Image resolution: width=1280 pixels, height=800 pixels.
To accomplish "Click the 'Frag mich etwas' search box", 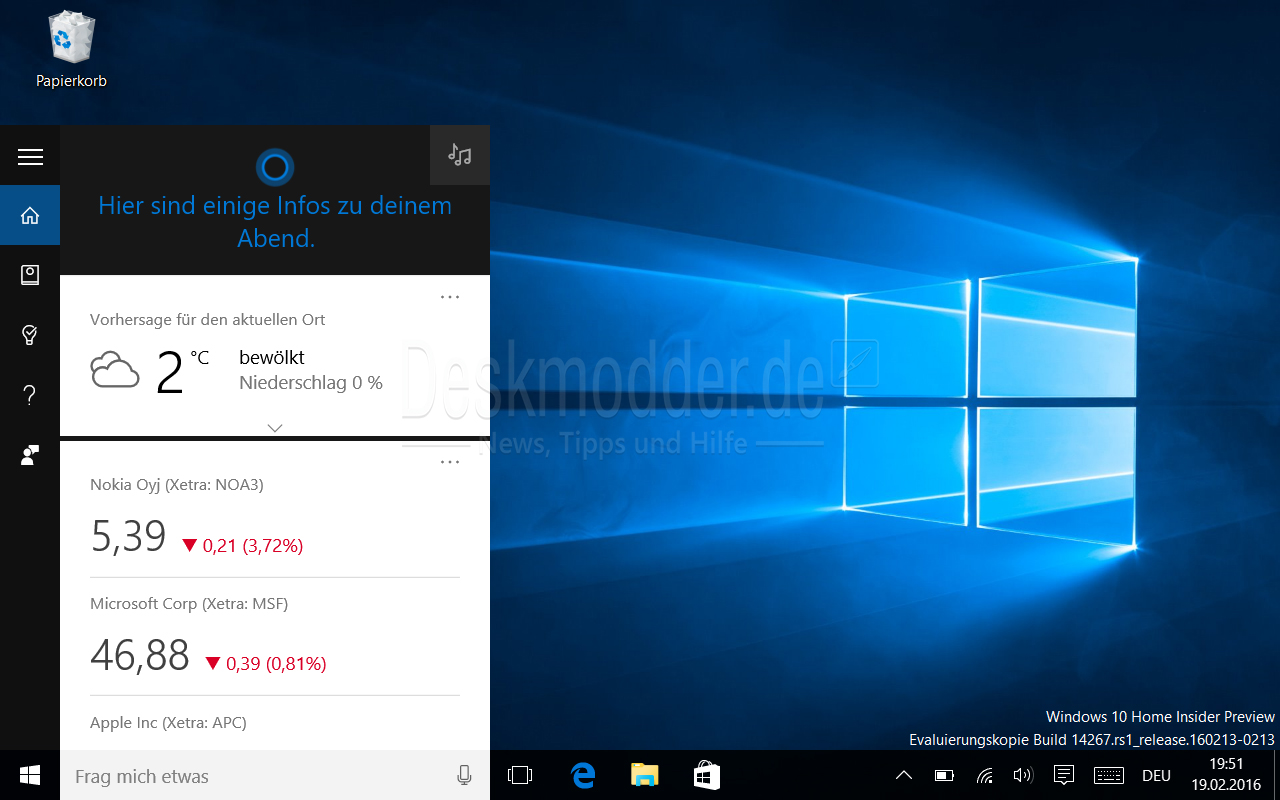I will click(275, 775).
